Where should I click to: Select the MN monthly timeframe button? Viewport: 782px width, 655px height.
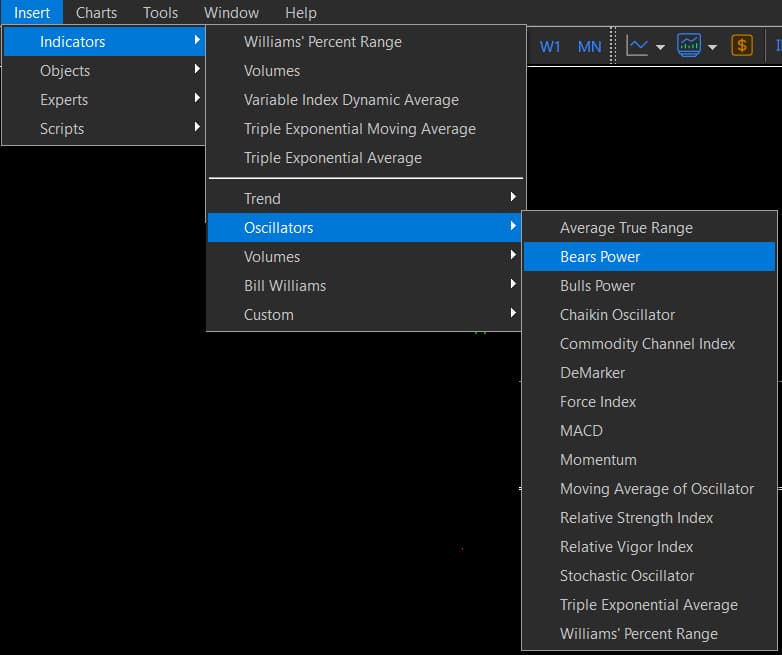click(x=589, y=46)
